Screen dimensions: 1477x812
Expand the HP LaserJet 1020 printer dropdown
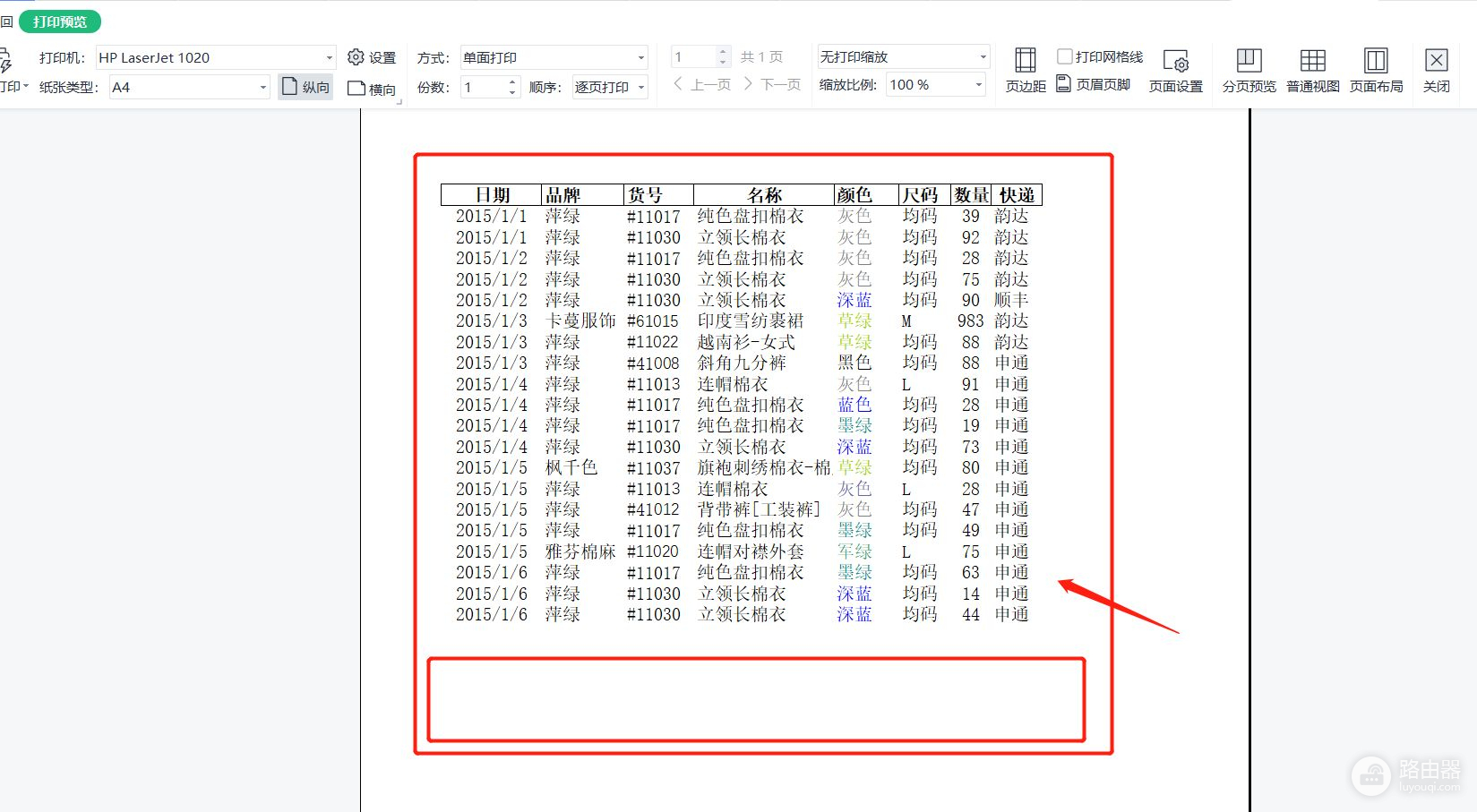click(x=329, y=57)
